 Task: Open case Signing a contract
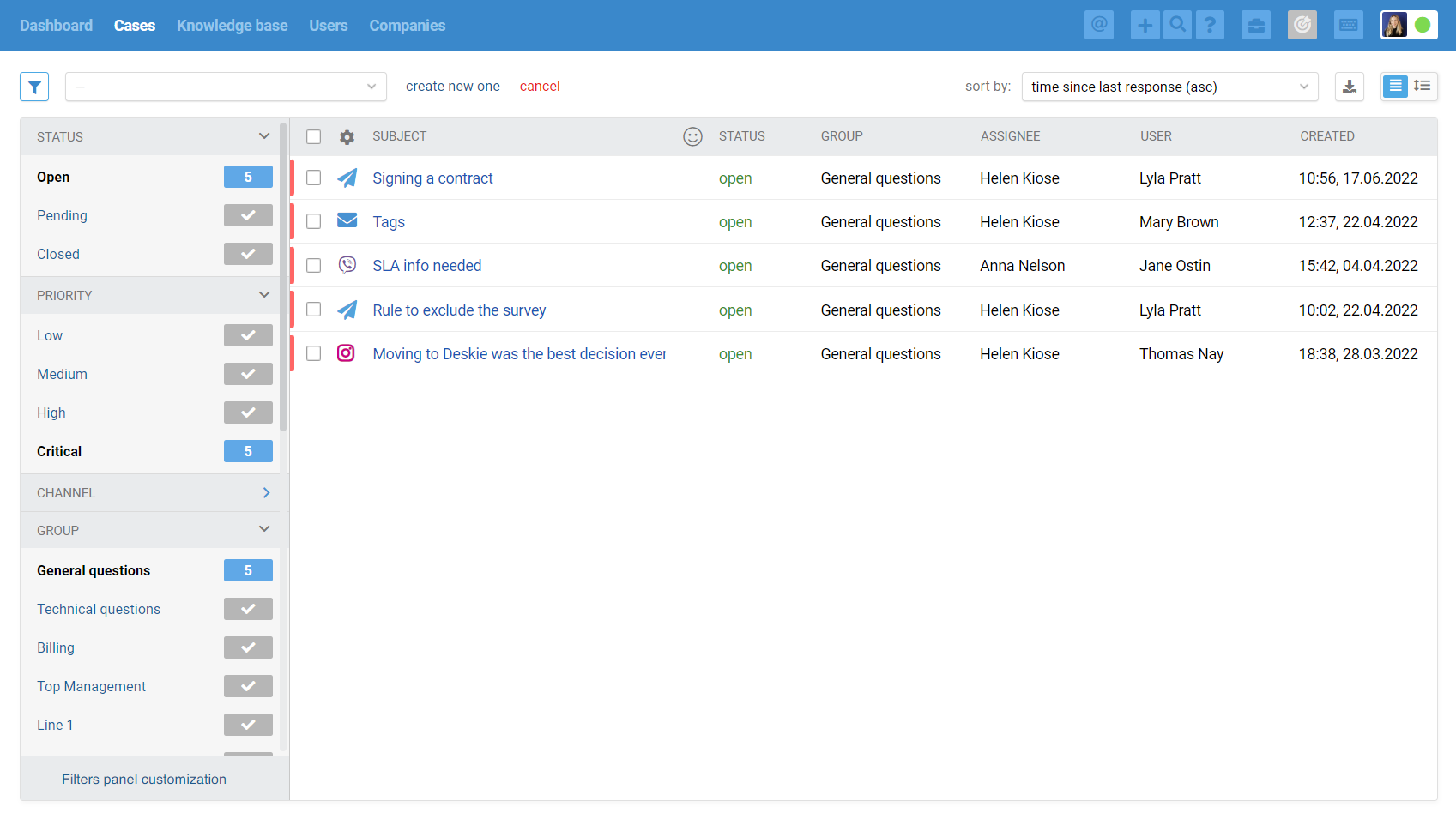tap(432, 178)
